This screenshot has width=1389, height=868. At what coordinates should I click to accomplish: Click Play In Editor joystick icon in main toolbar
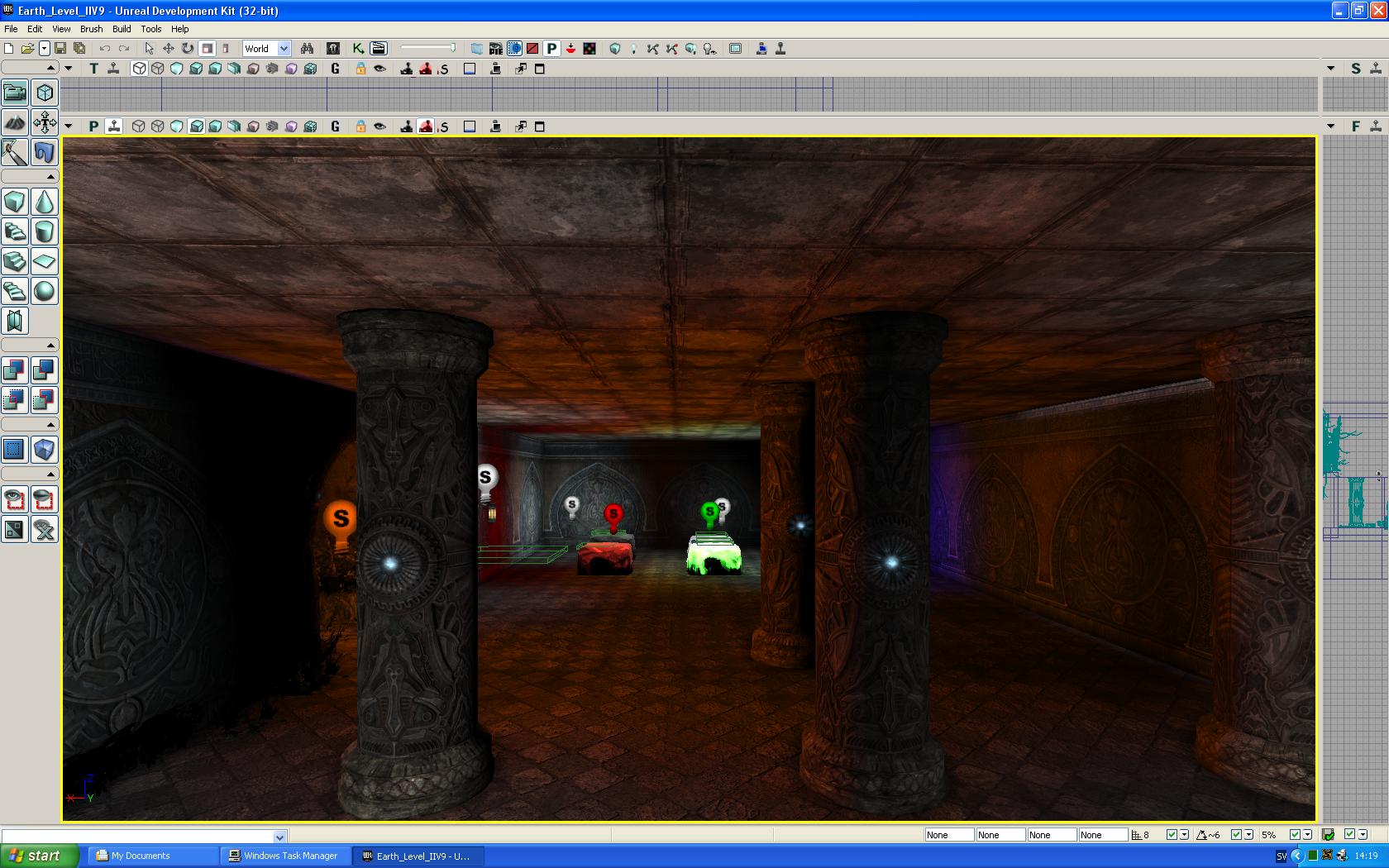(780, 49)
